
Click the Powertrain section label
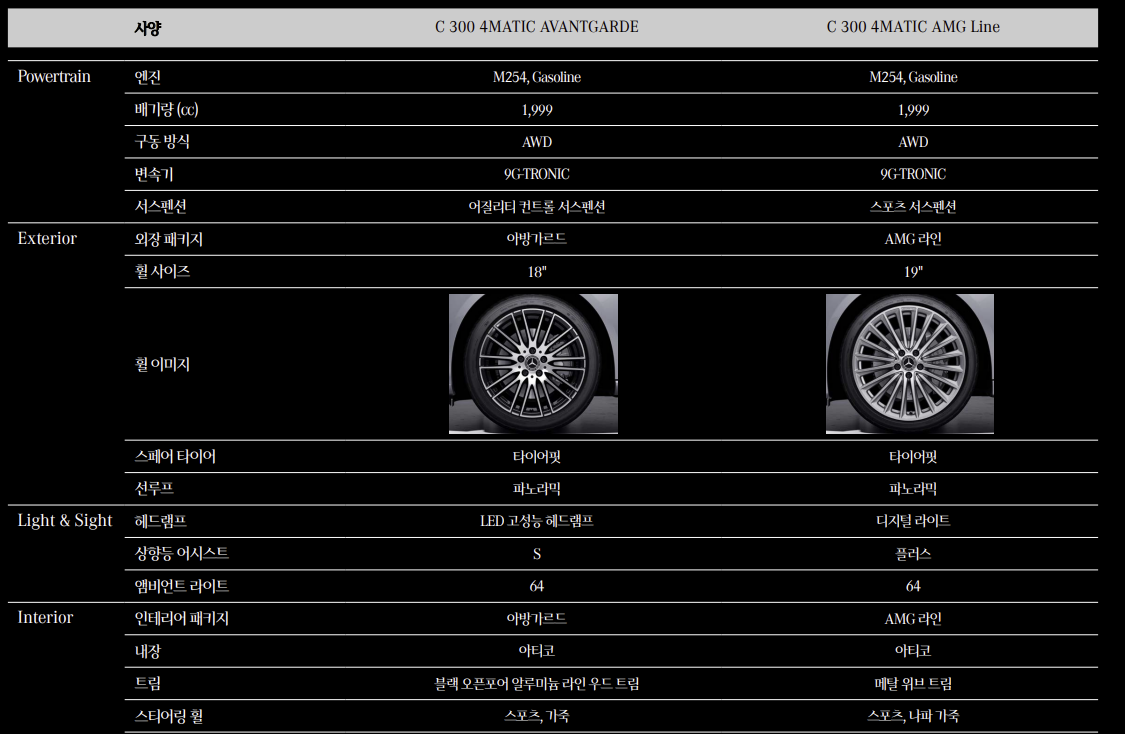pos(54,76)
